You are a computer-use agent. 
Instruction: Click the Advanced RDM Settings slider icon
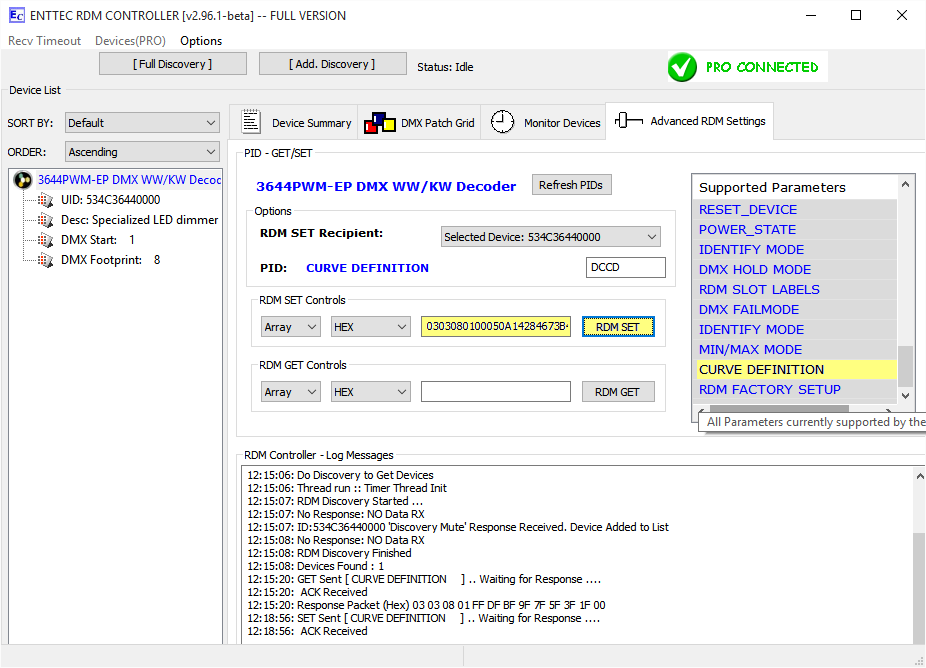point(628,121)
